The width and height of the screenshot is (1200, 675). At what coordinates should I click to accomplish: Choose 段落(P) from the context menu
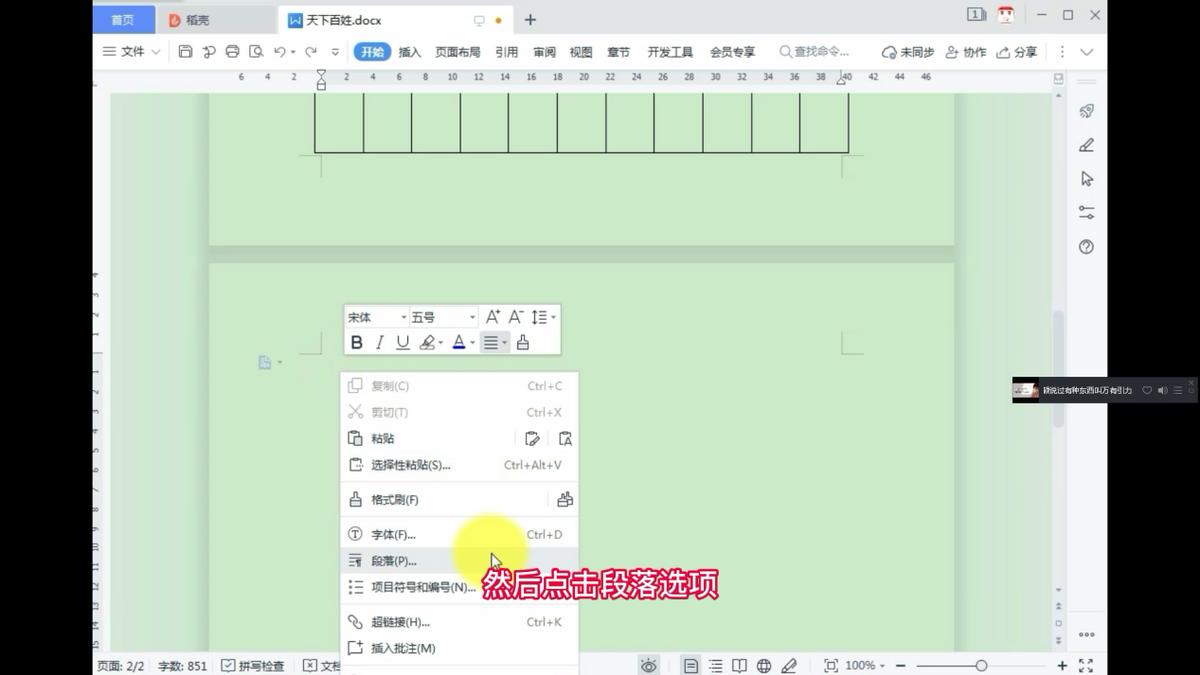point(390,560)
